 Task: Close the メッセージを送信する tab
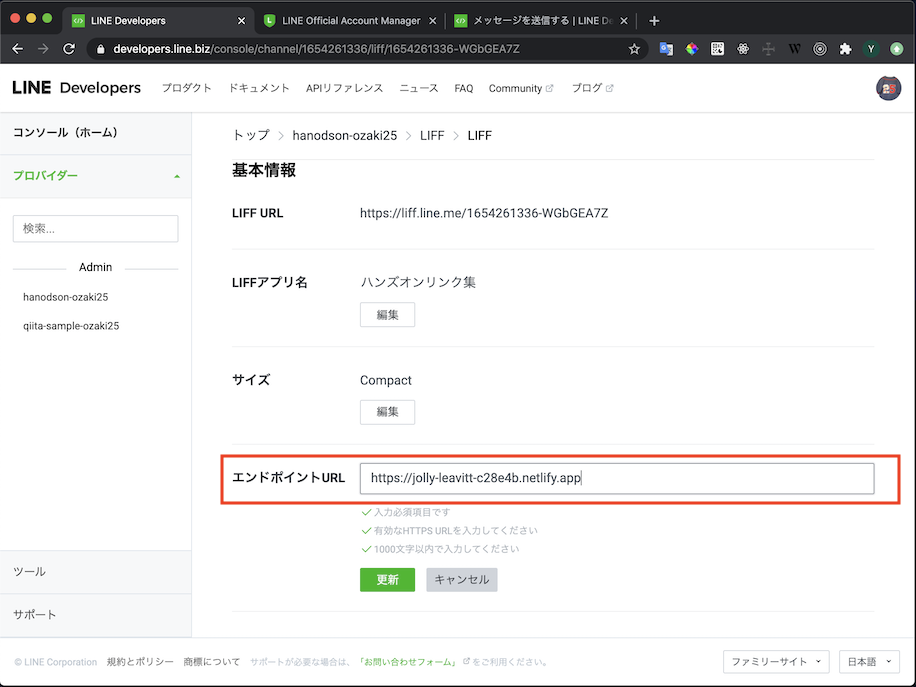click(623, 21)
